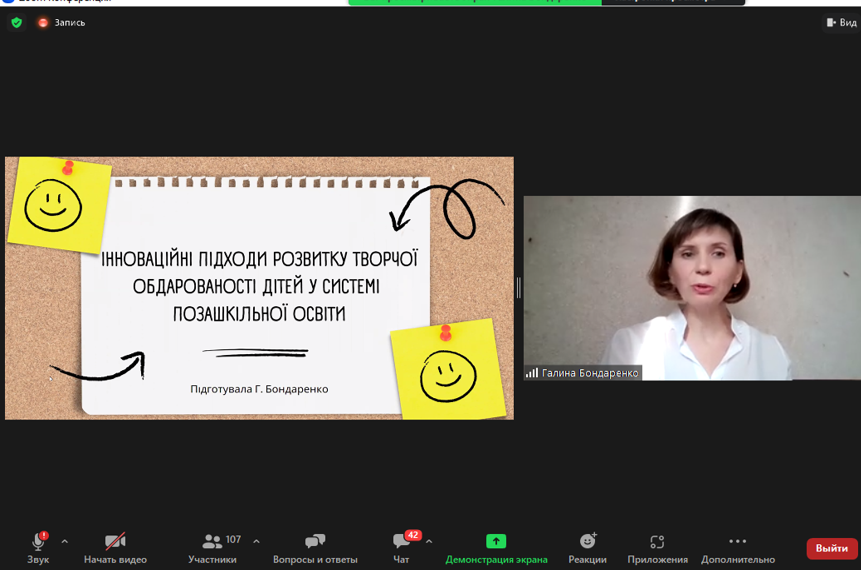Click the microphone Звук icon
Image resolution: width=861 pixels, height=570 pixels.
[38, 542]
